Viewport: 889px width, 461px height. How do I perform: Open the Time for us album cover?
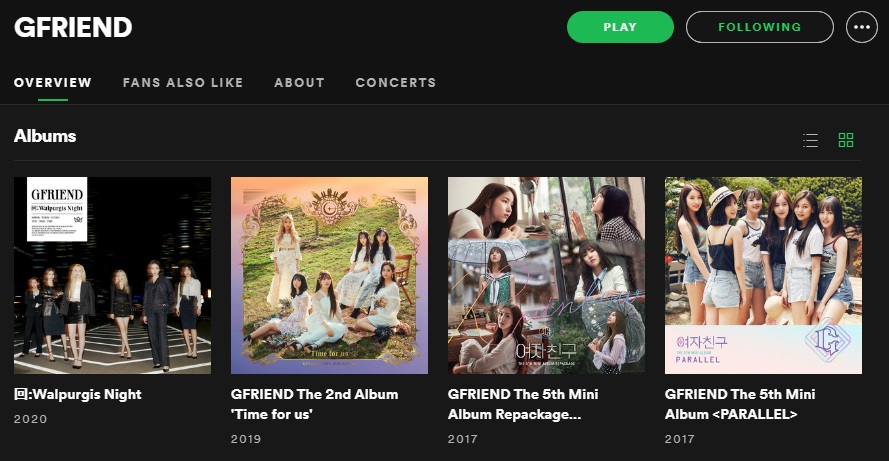[x=329, y=276]
